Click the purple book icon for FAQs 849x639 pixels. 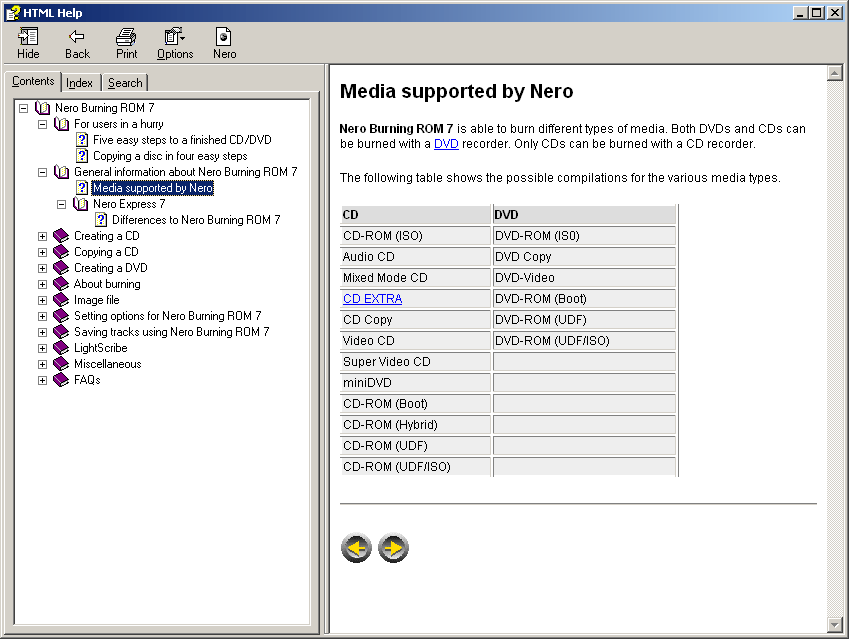click(x=61, y=380)
